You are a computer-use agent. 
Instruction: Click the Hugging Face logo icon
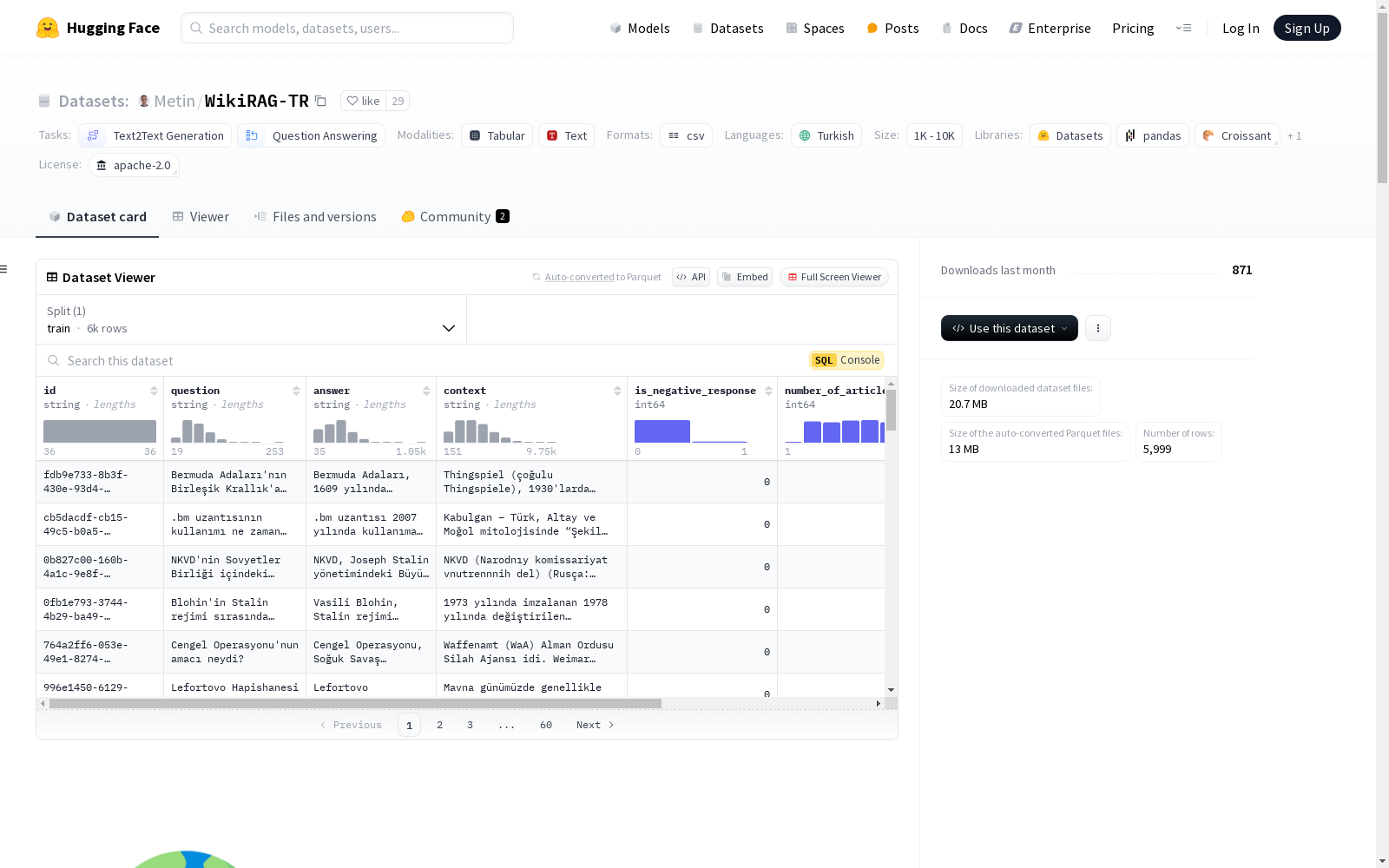point(48,28)
